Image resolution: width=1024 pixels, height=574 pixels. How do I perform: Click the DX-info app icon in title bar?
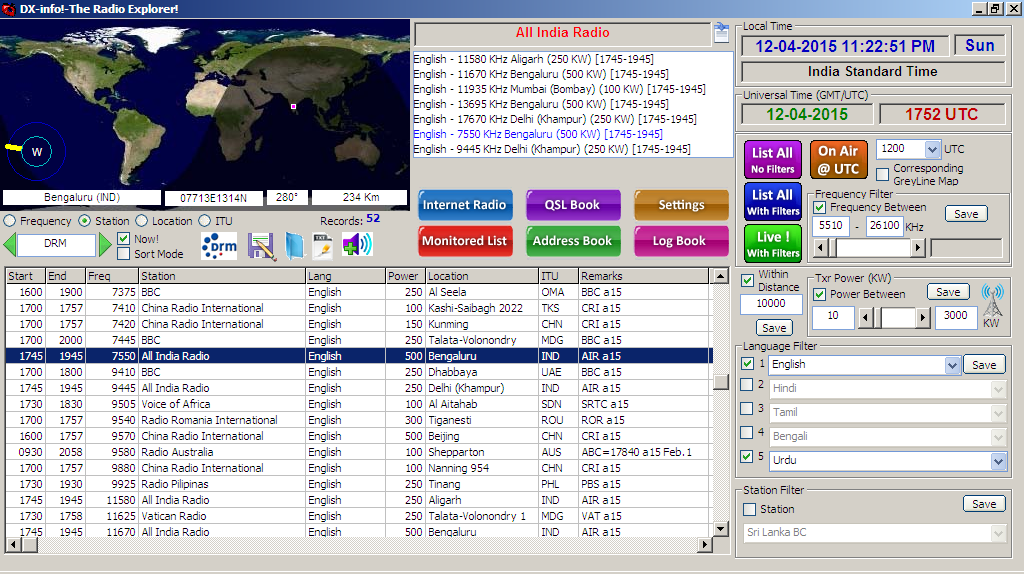[8, 9]
